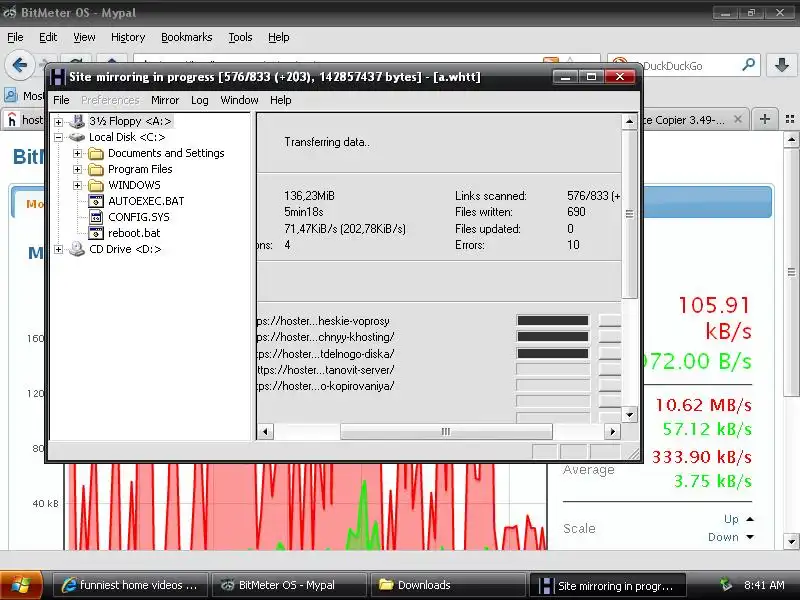Open Tools menu in Mypal browser

240,37
